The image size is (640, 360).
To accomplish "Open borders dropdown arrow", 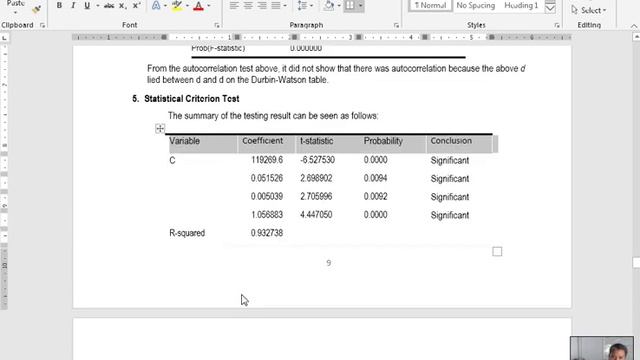I will click(x=360, y=6).
